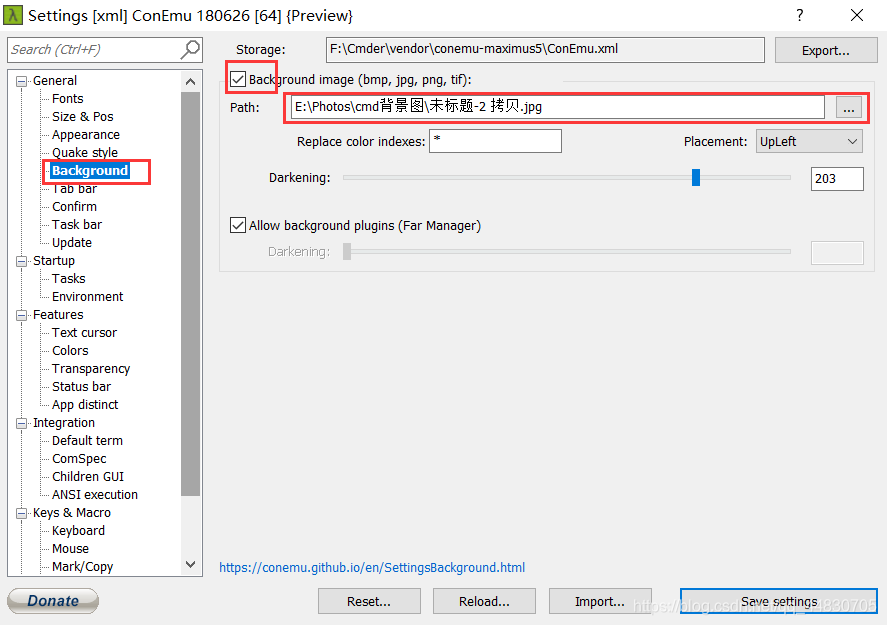Select Size & Pos settings page
This screenshot has width=887, height=625.
[83, 117]
